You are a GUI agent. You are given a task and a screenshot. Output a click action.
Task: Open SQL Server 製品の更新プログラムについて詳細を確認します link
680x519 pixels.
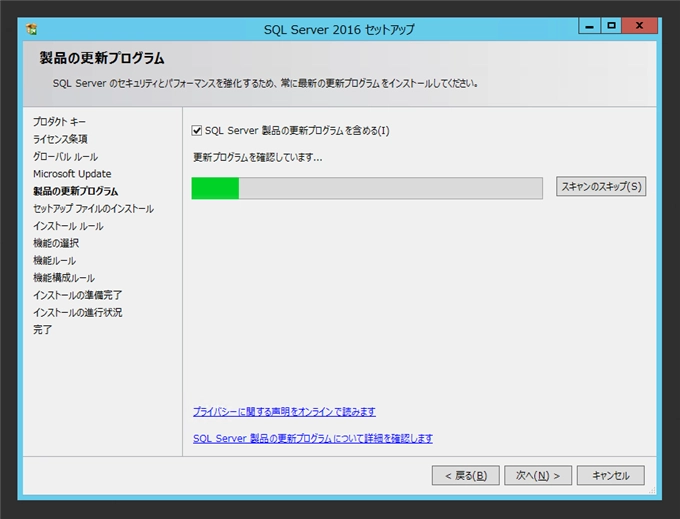[x=313, y=438]
